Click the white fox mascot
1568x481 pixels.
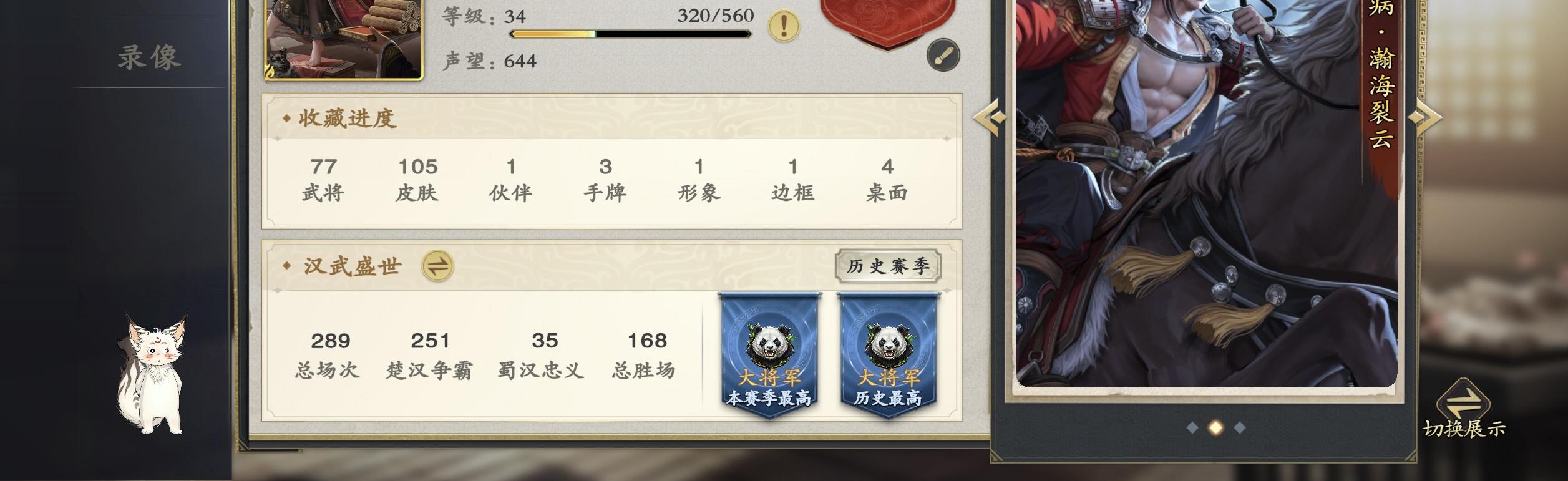[152, 376]
